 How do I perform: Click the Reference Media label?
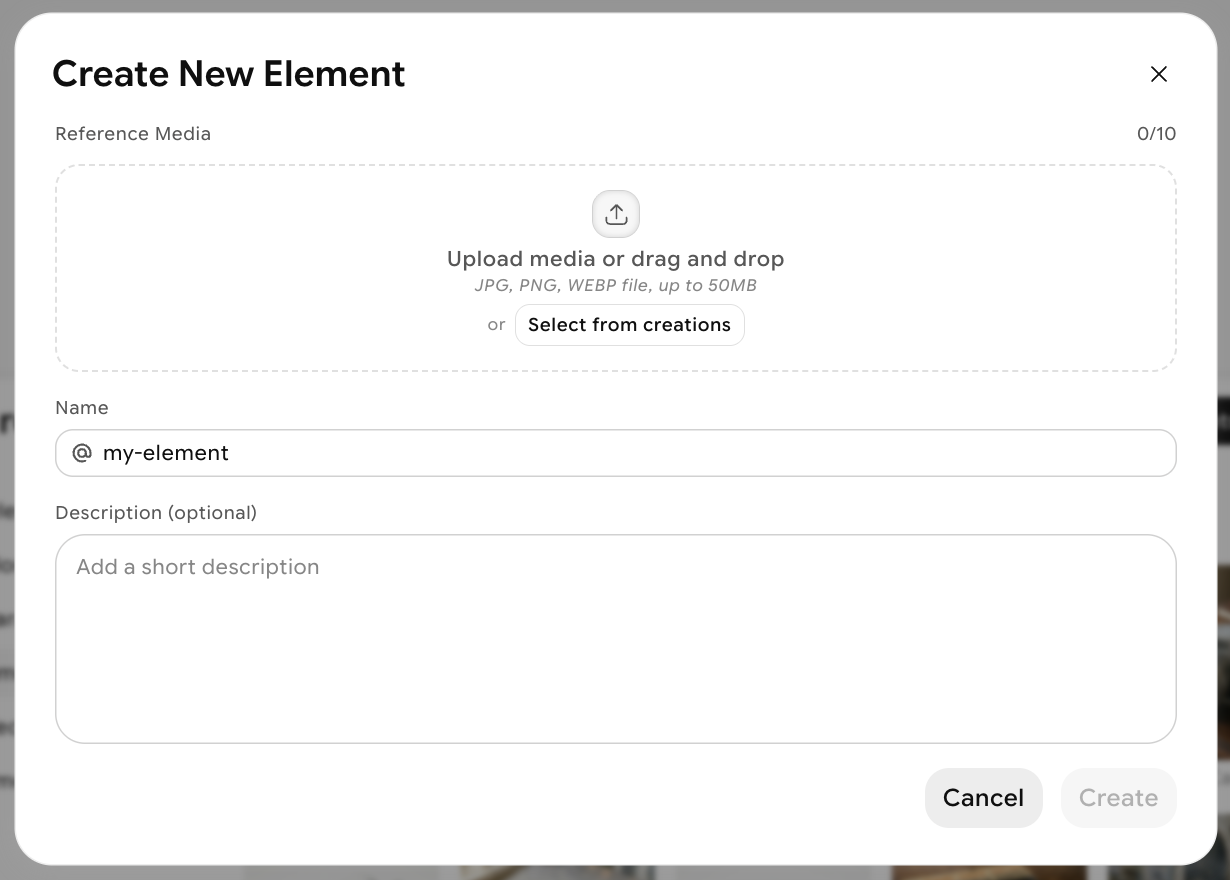point(133,134)
